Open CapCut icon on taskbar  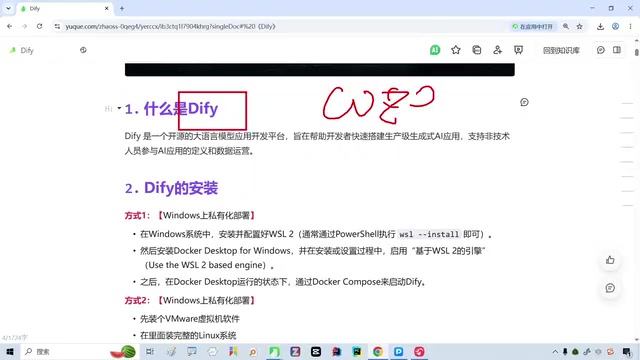coord(316,351)
